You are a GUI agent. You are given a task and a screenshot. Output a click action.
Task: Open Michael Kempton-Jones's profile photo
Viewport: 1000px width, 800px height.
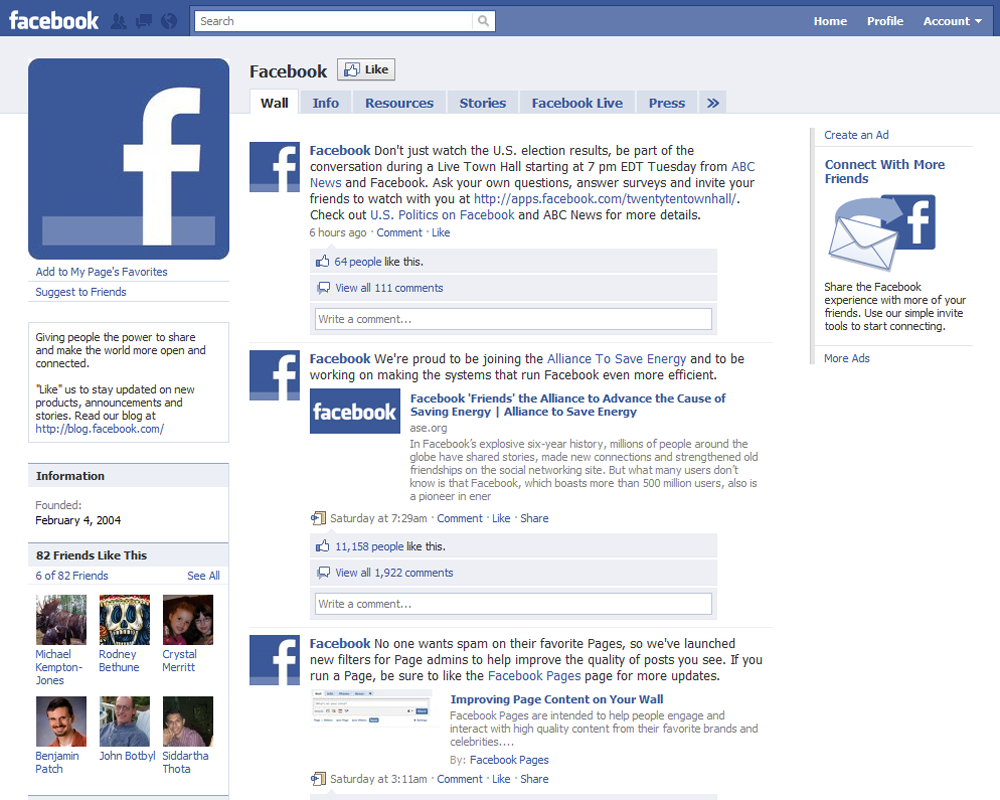[61, 620]
